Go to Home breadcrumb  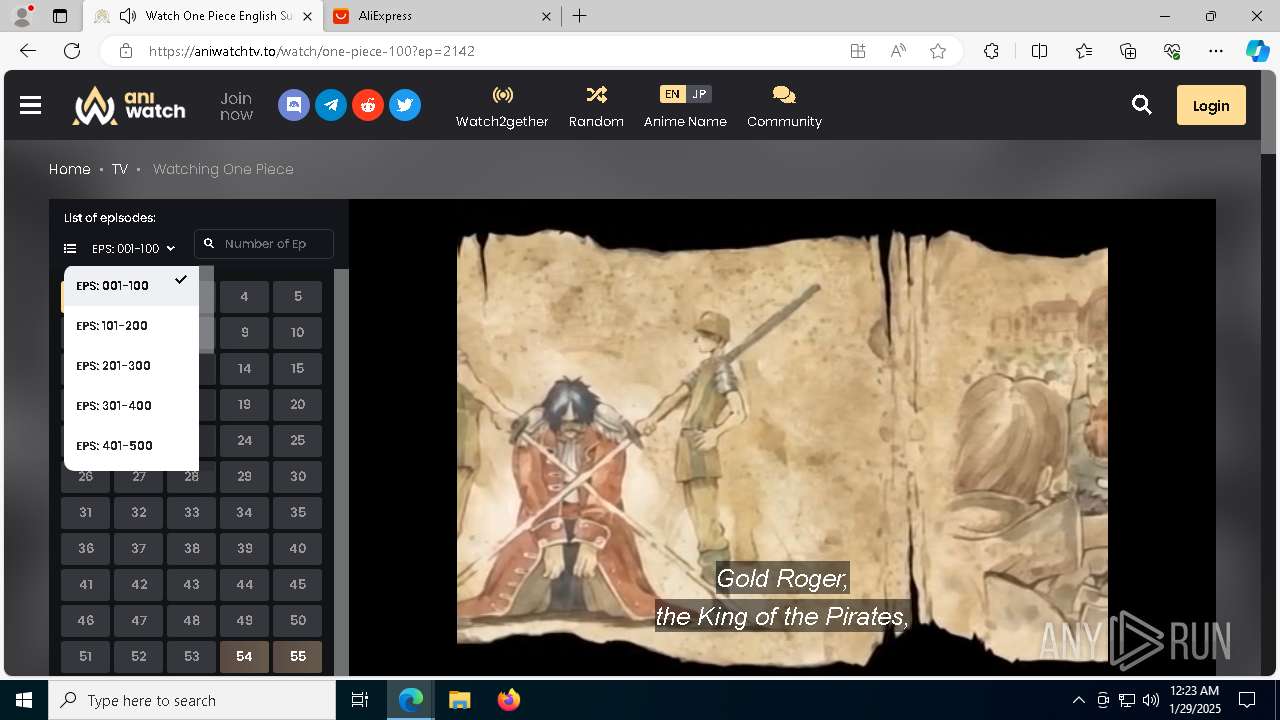pyautogui.click(x=70, y=169)
